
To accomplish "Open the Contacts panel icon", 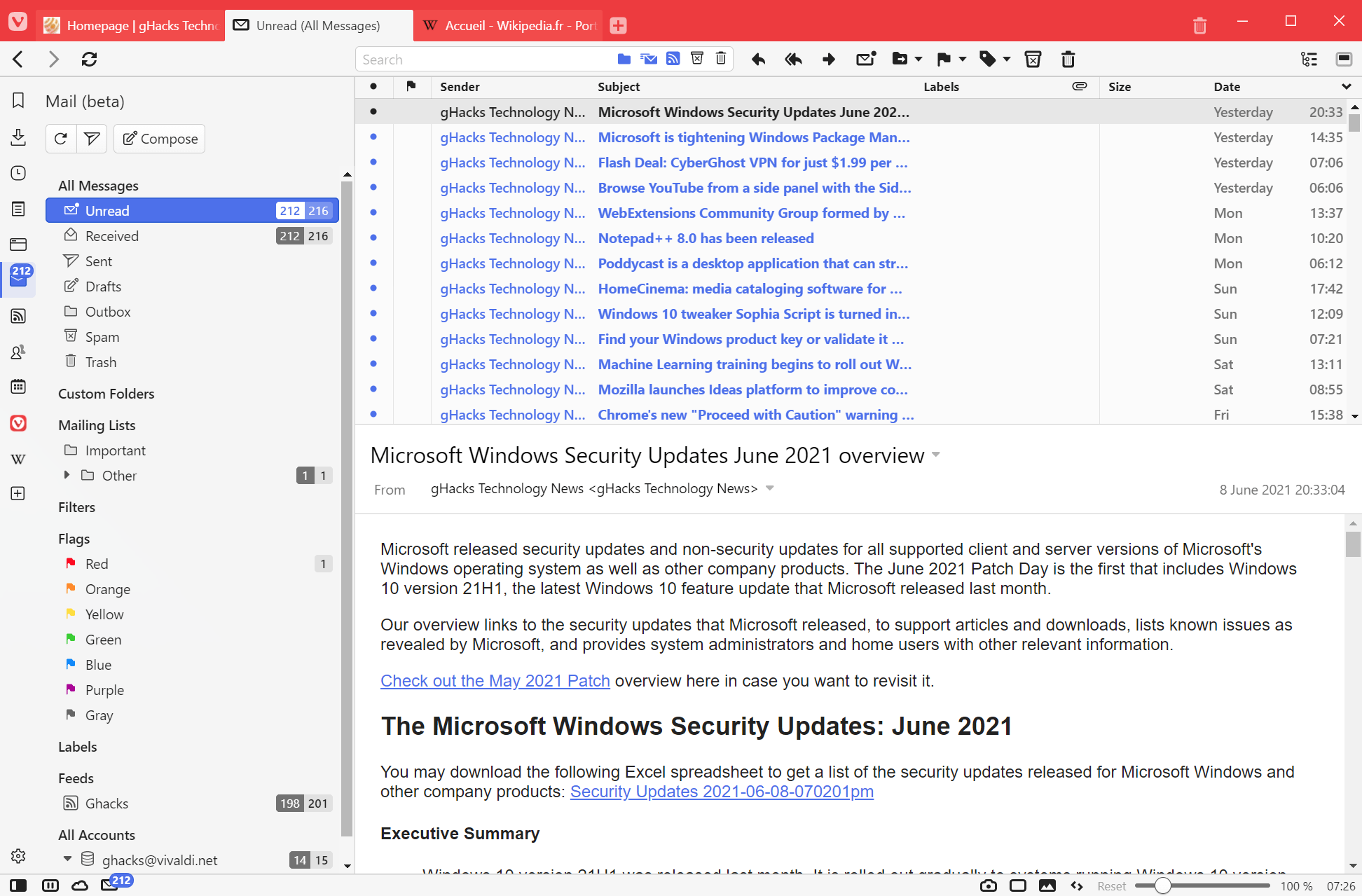I will [19, 352].
